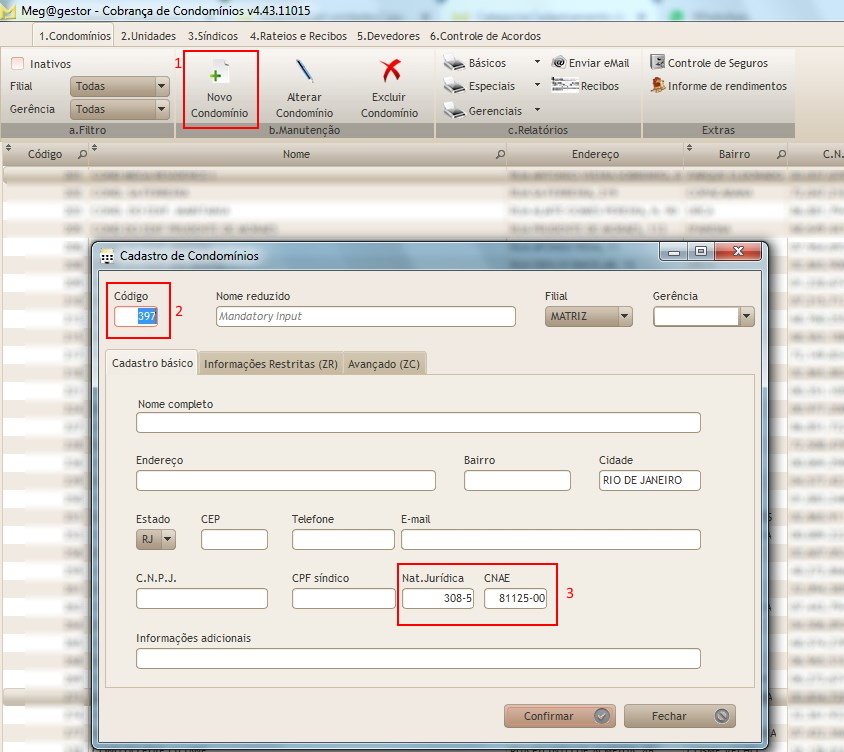Open Recibos from the toolbar
The width and height of the screenshot is (844, 752).
click(565, 86)
